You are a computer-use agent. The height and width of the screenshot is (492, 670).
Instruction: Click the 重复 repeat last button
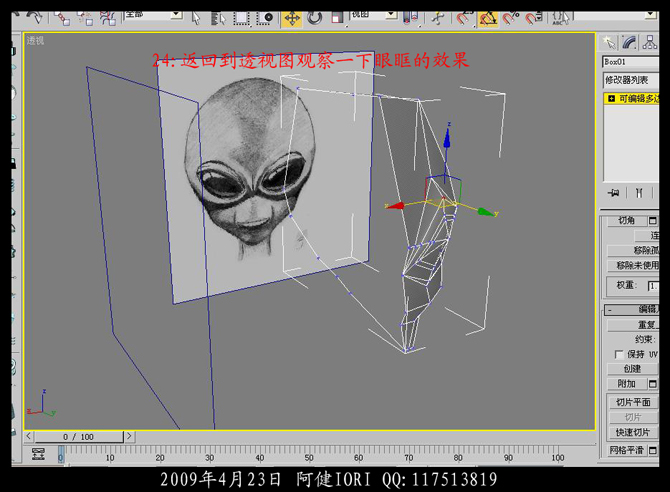(x=633, y=325)
